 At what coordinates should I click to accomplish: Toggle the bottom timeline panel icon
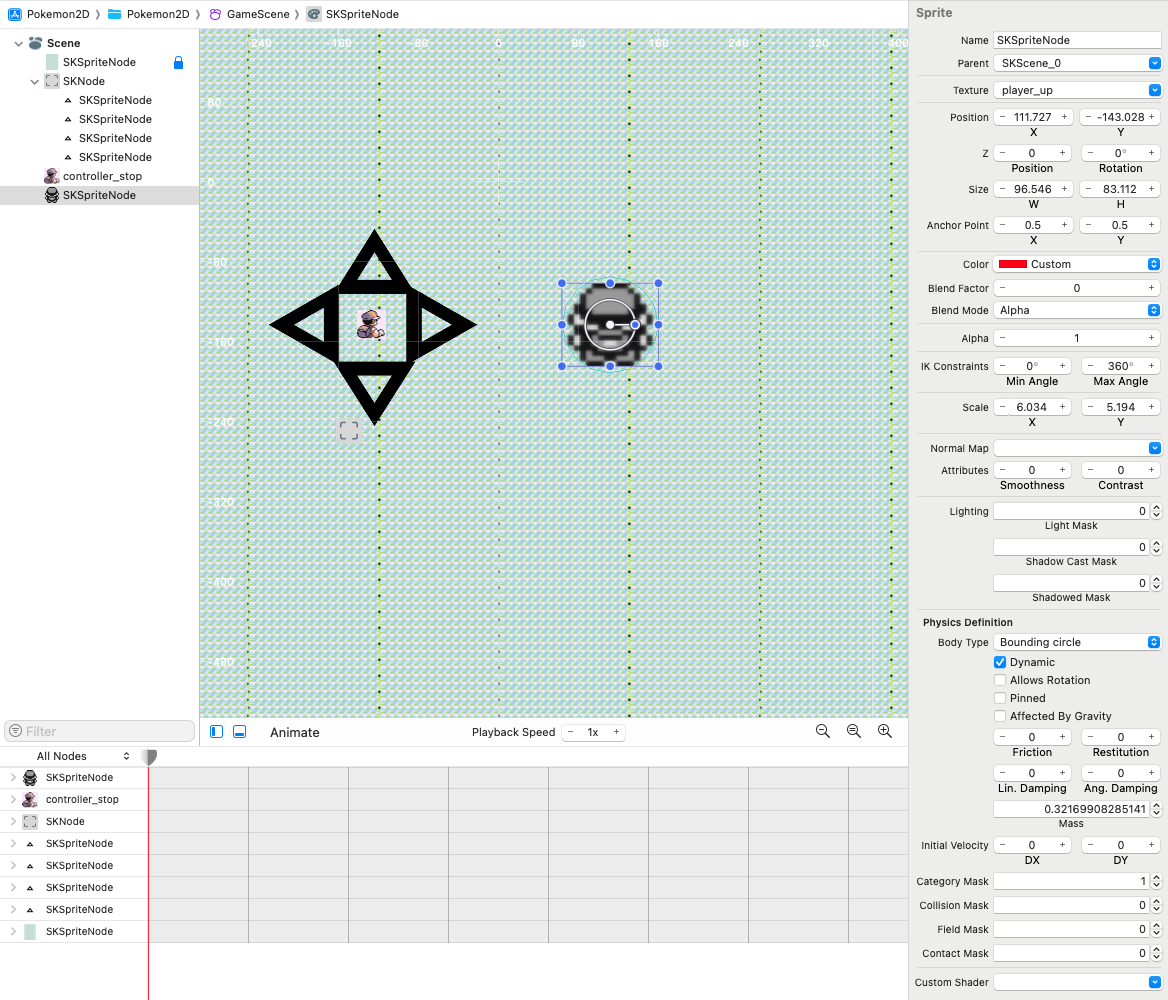(239, 732)
